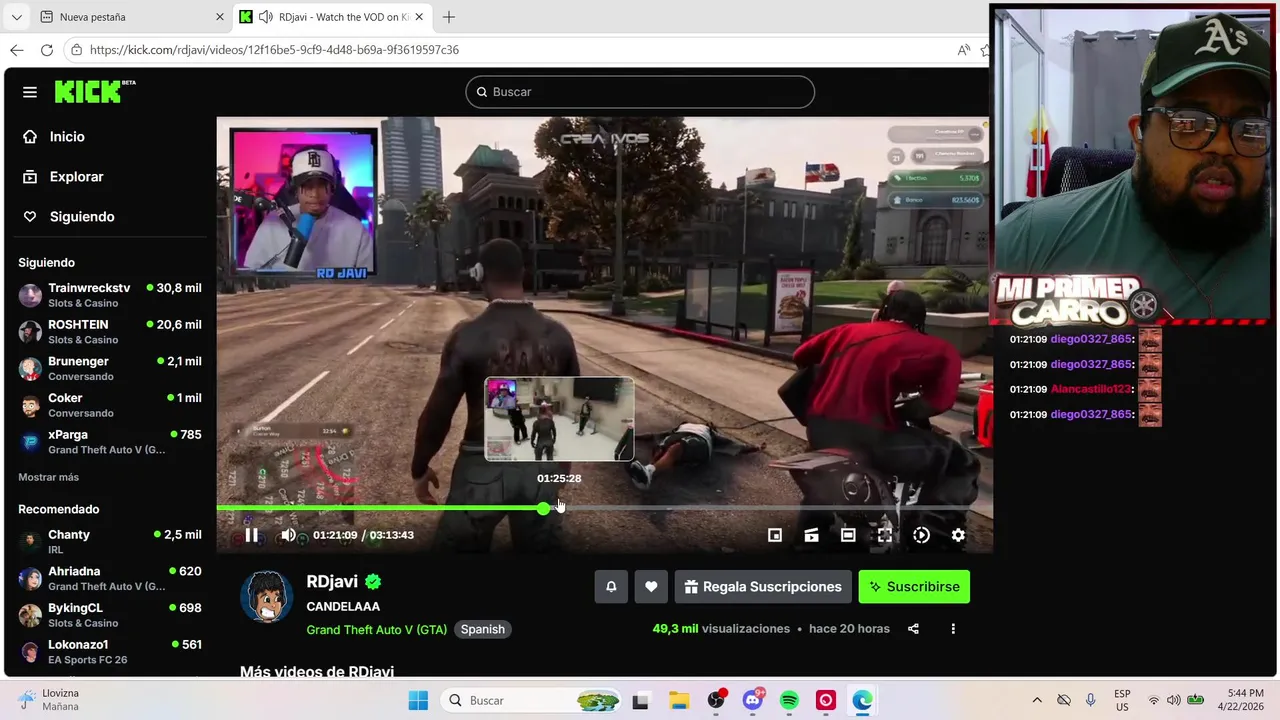Open OBS Studio from the taskbar
Viewport: 1280px width, 720px height.
click(716, 701)
